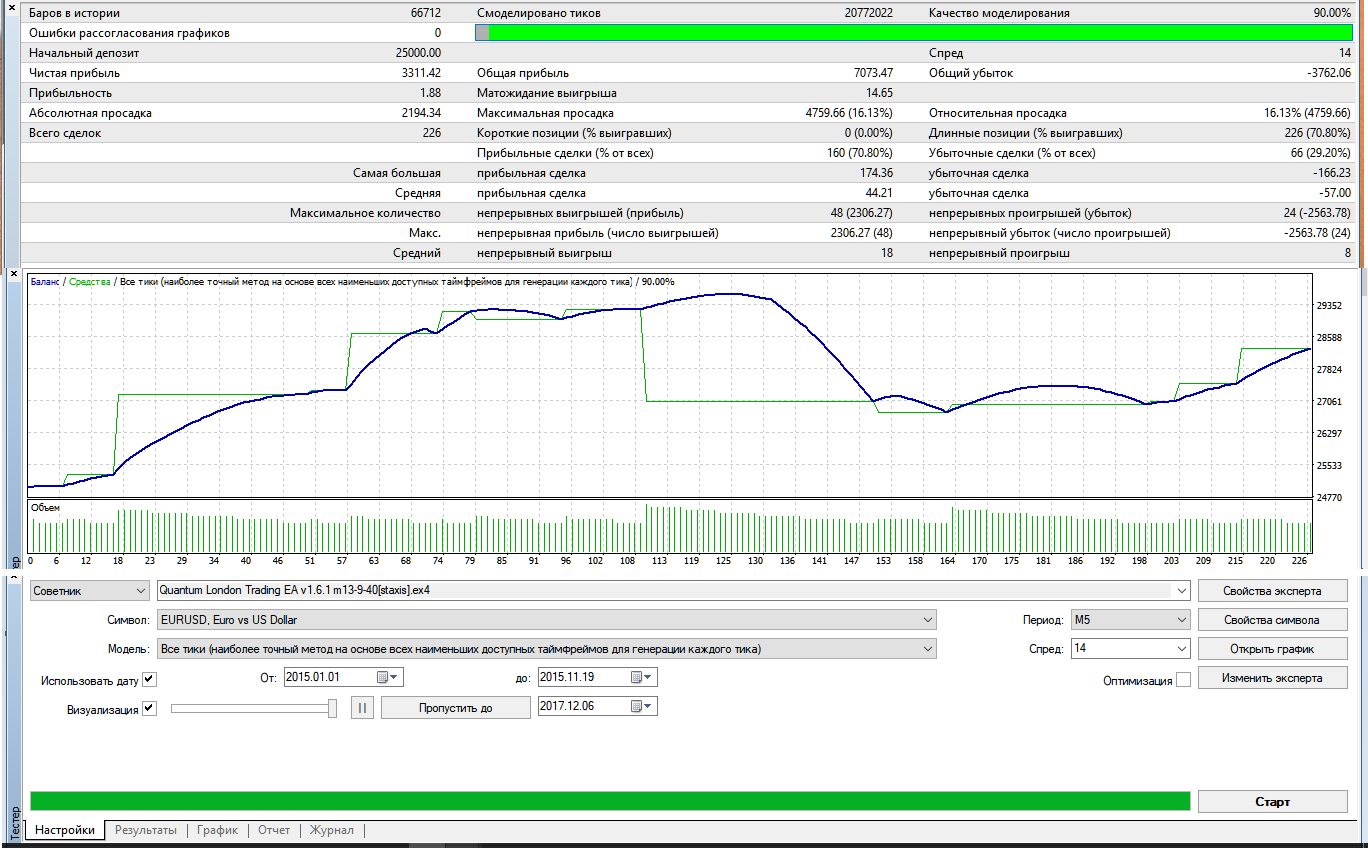
Task: Click the Смоделировано тиков value 20772022
Action: 868,13
